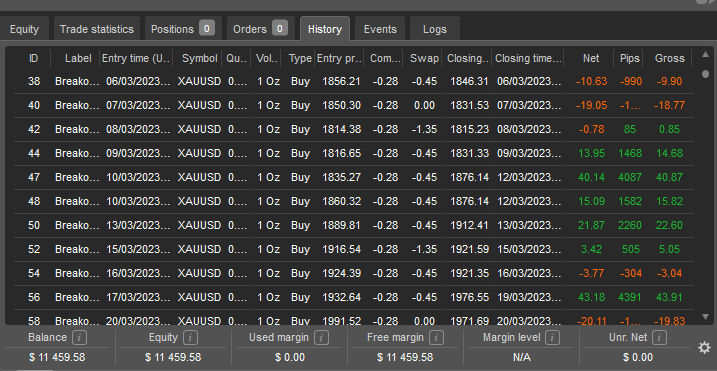This screenshot has width=717, height=371.
Task: Click the scrollbar thumb in History table
Action: point(706,73)
